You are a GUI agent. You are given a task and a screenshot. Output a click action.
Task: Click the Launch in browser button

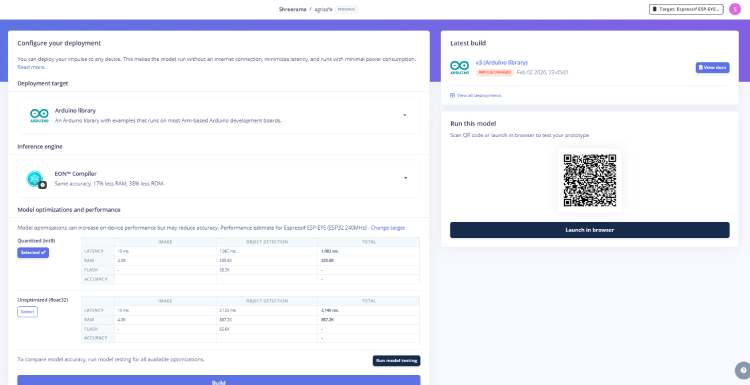coord(590,230)
